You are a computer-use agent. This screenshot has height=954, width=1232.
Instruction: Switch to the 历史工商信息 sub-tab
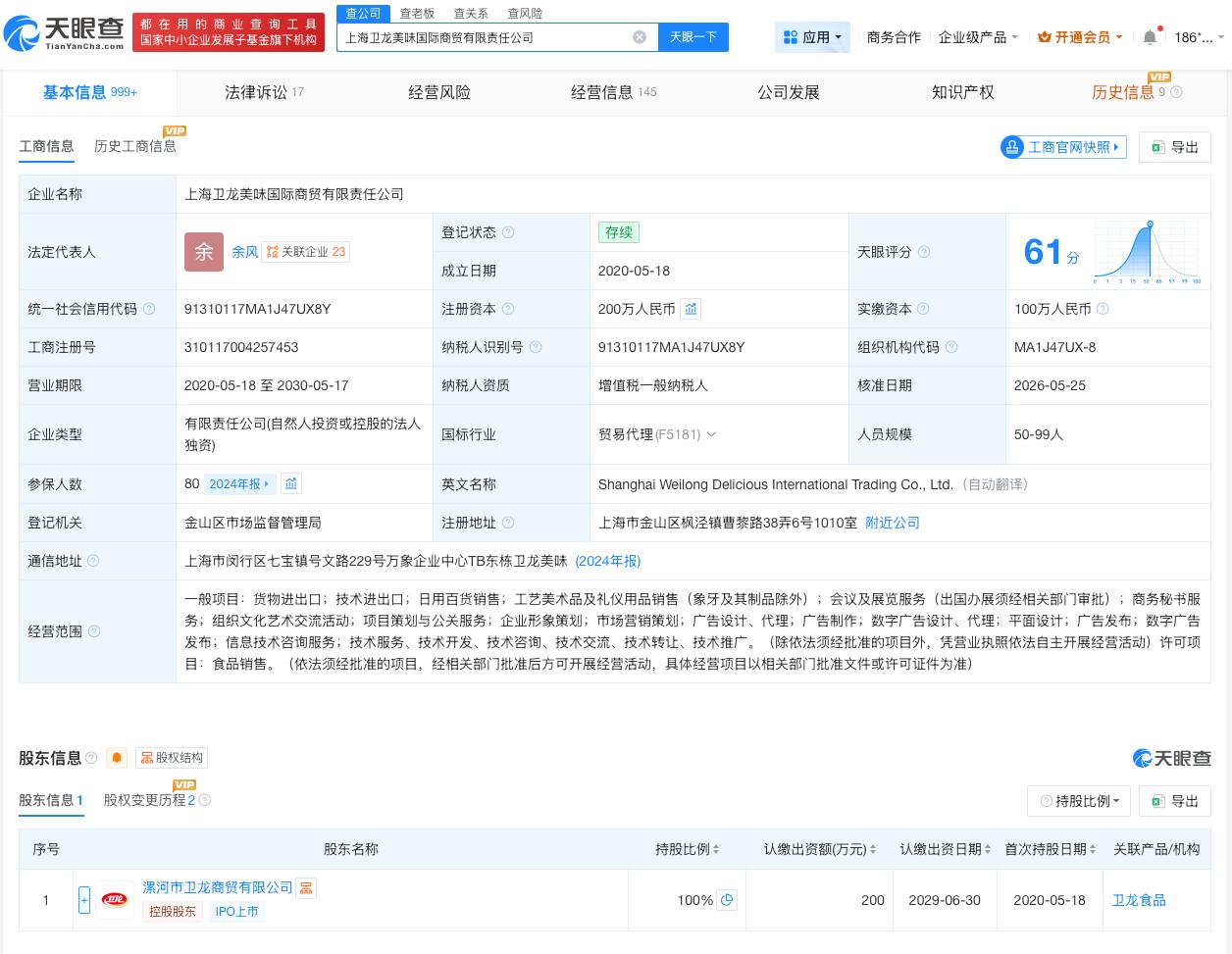point(135,146)
